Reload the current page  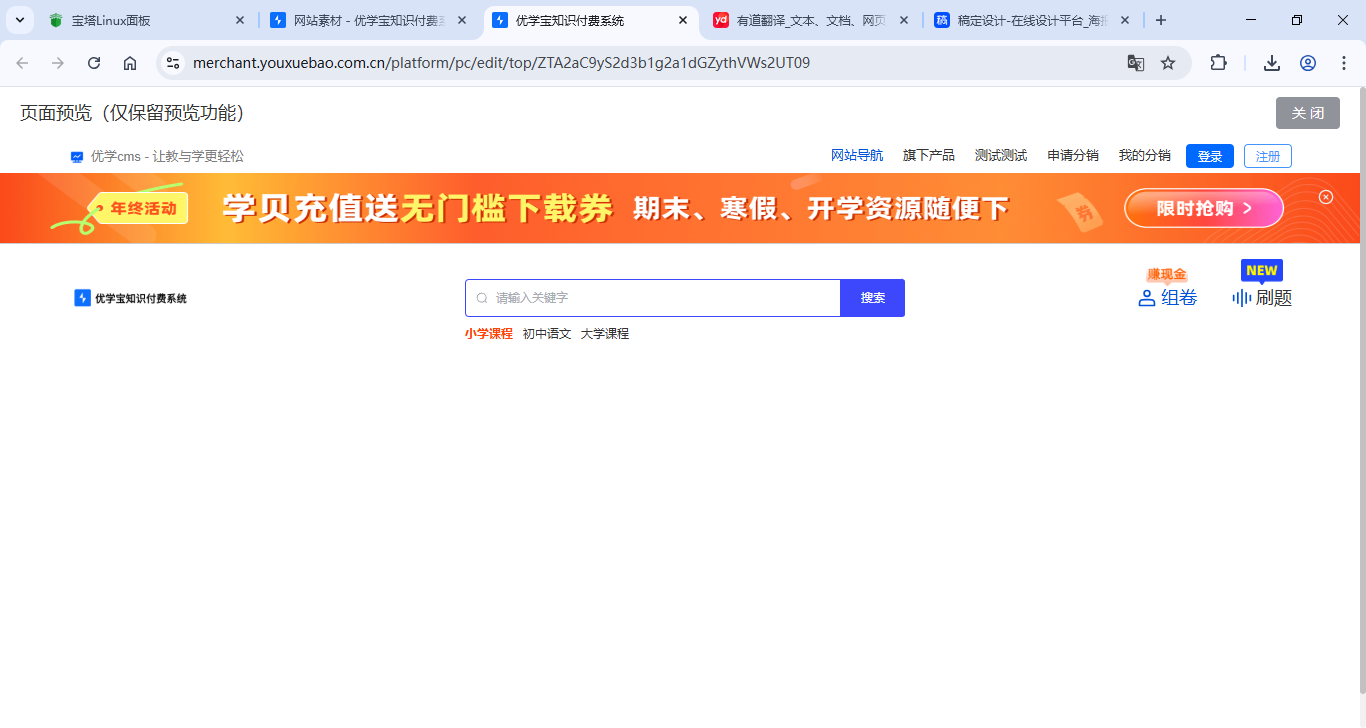point(94,63)
